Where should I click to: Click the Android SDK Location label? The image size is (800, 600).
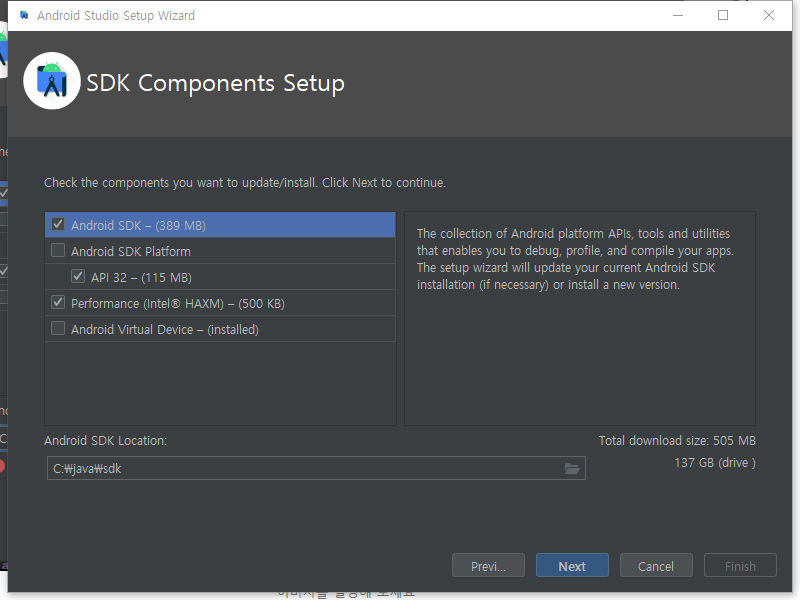pyautogui.click(x=106, y=441)
